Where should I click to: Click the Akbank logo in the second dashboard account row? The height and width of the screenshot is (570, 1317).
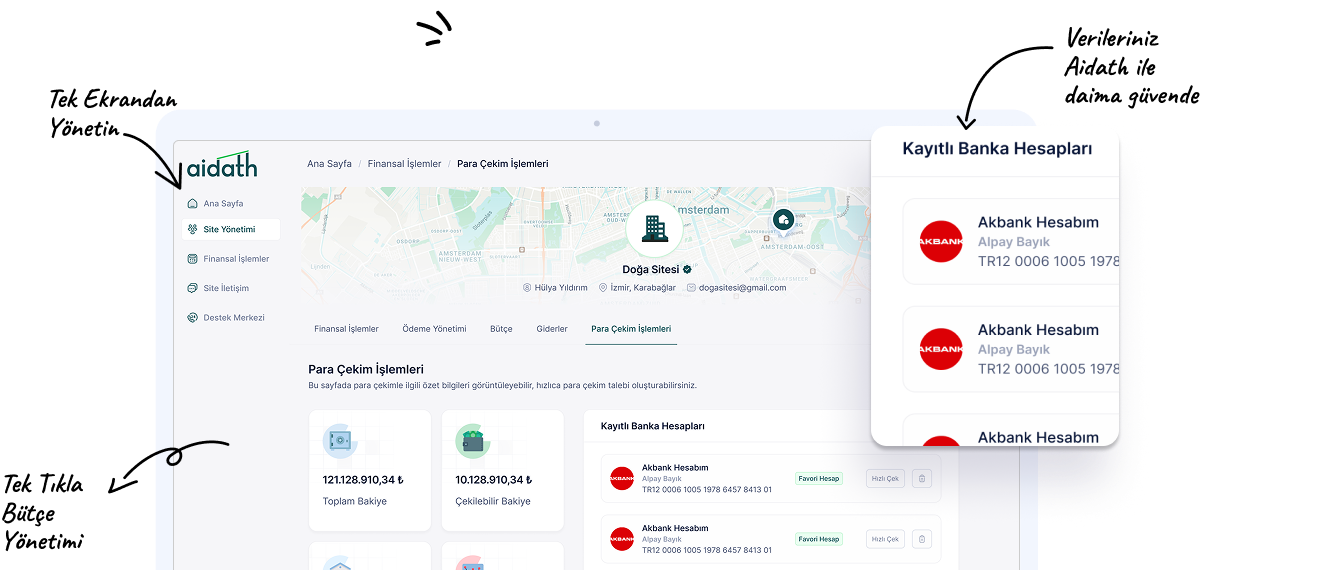tap(622, 539)
